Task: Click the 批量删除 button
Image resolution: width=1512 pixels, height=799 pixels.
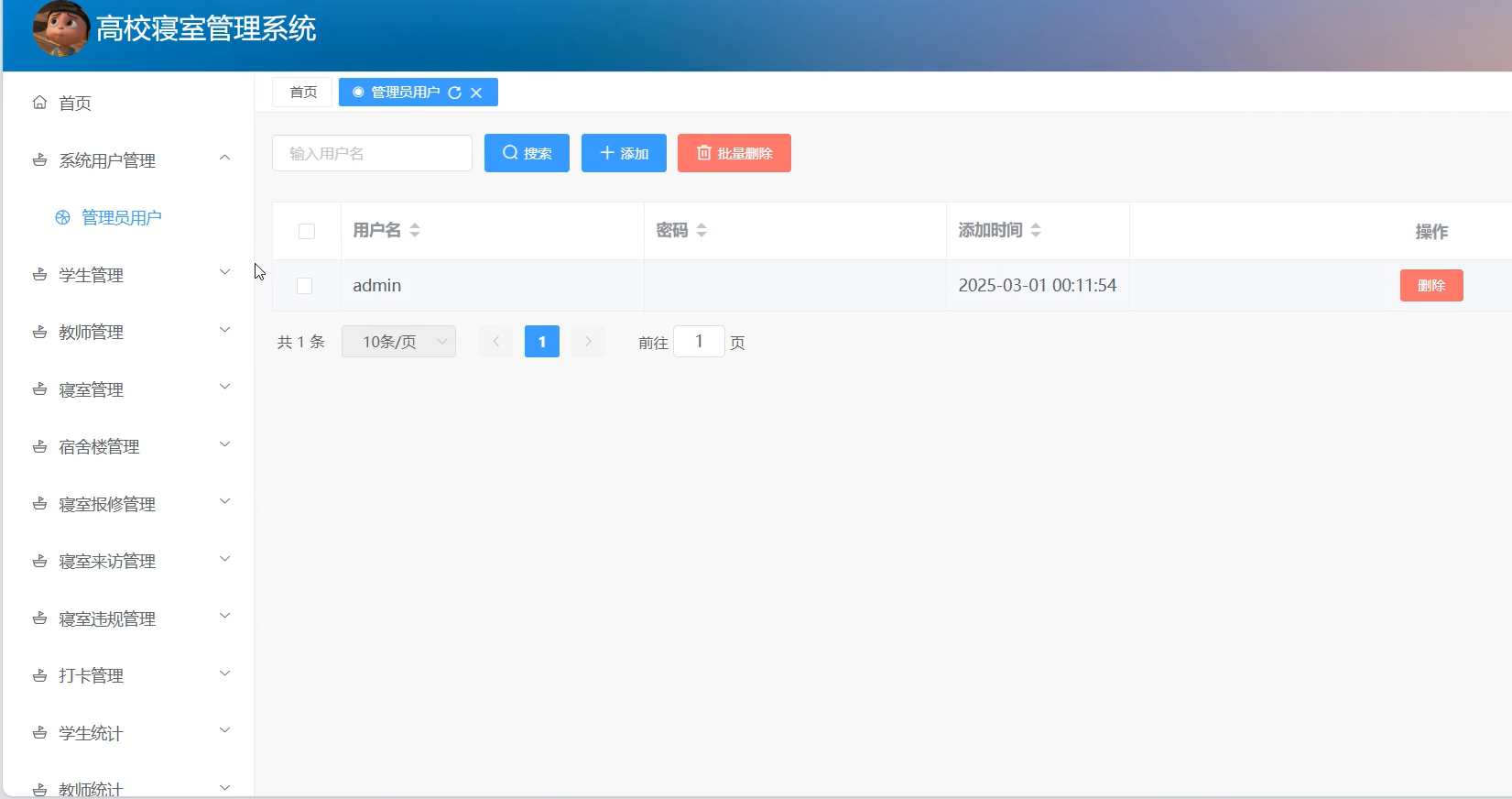Action: coord(734,153)
